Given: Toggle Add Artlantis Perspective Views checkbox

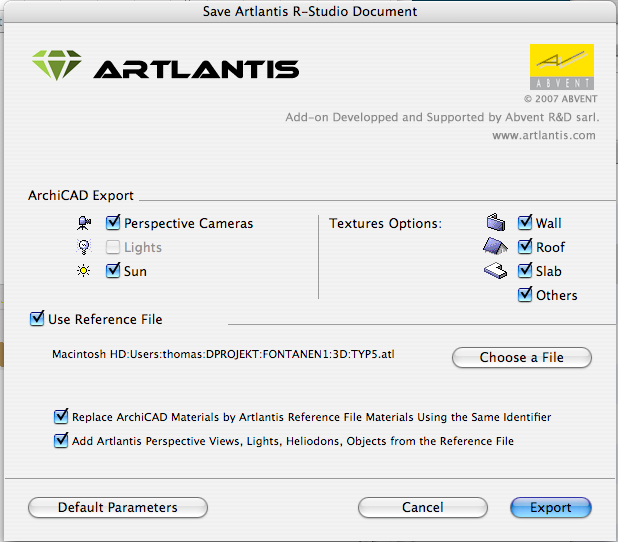Looking at the screenshot, I should point(61,441).
